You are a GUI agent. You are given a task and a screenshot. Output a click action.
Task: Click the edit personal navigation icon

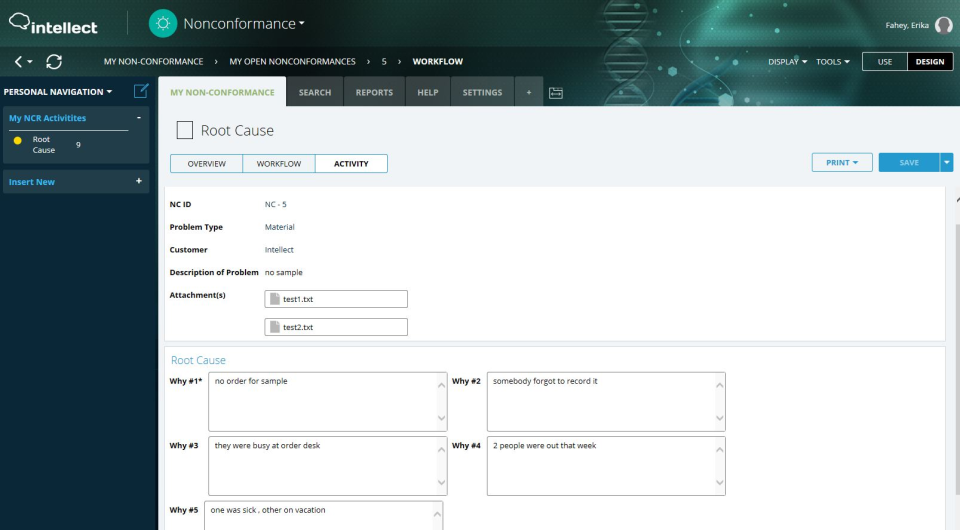click(141, 91)
